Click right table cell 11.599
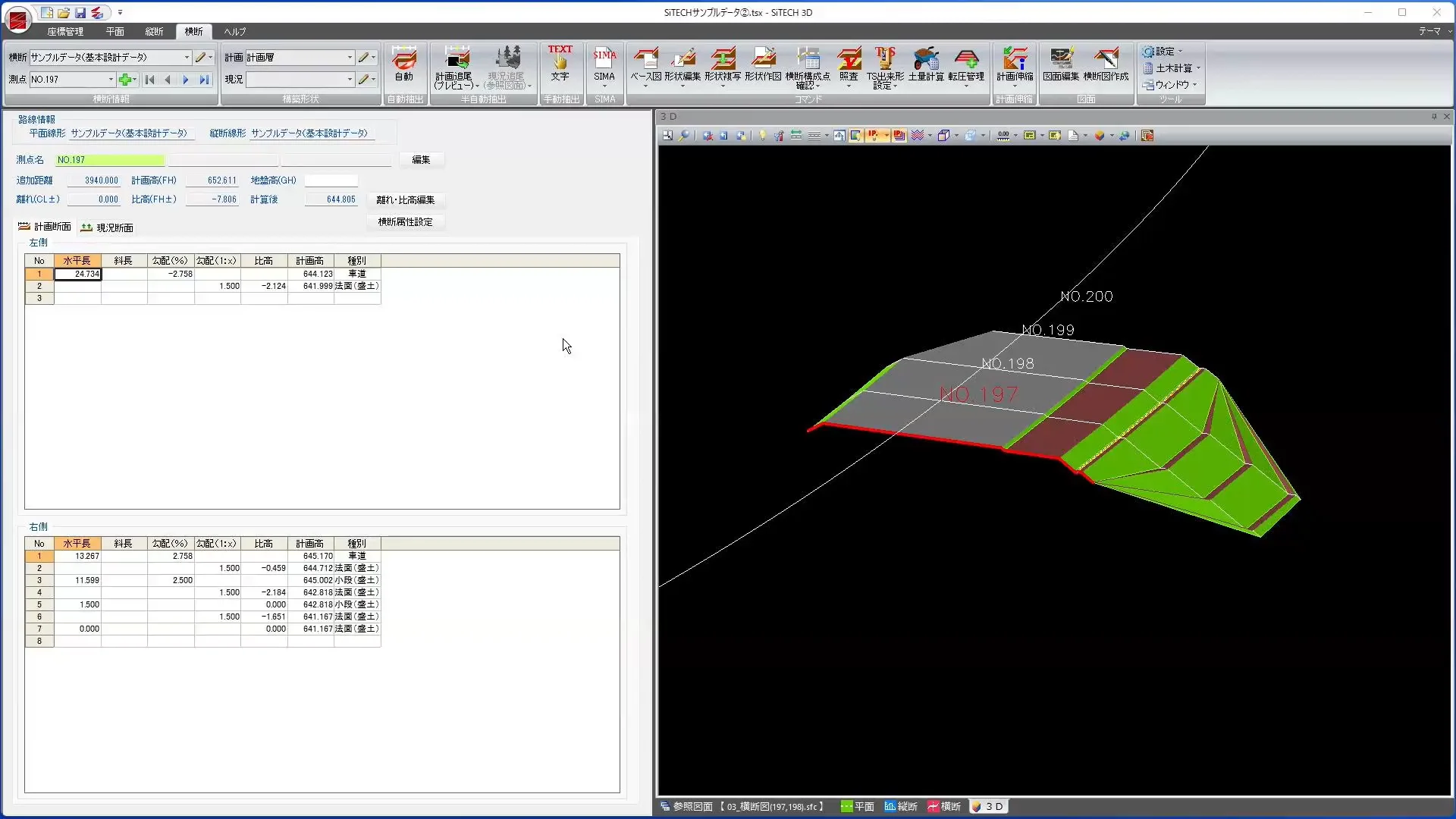 click(x=77, y=580)
